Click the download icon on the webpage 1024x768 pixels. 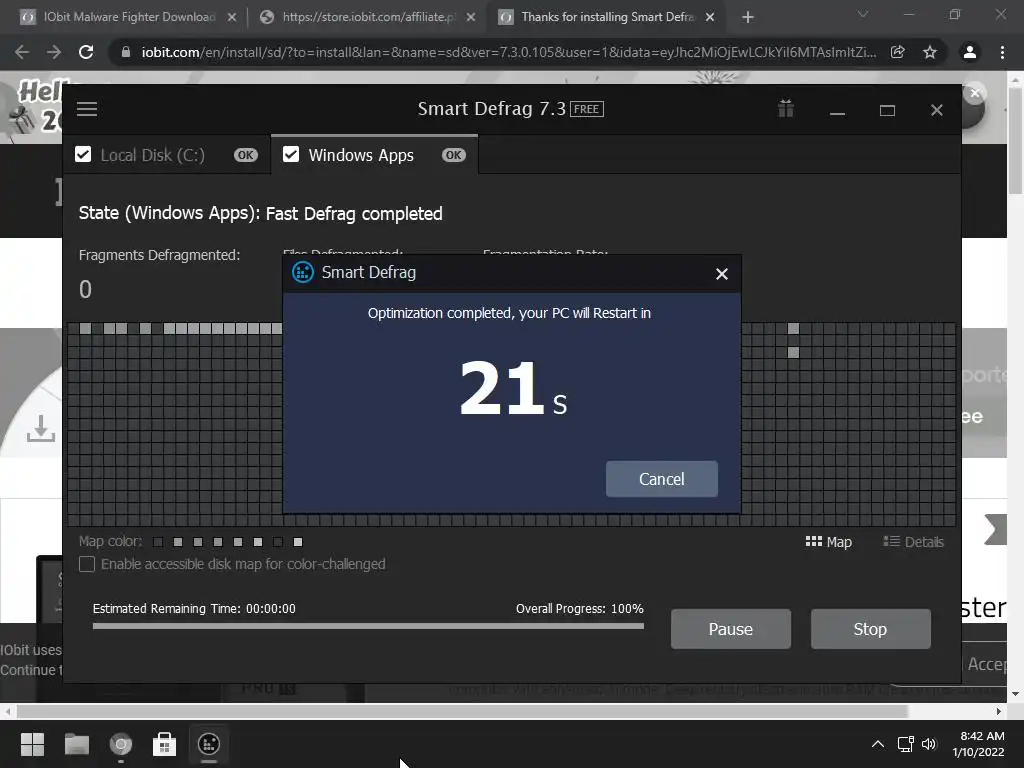[x=40, y=428]
